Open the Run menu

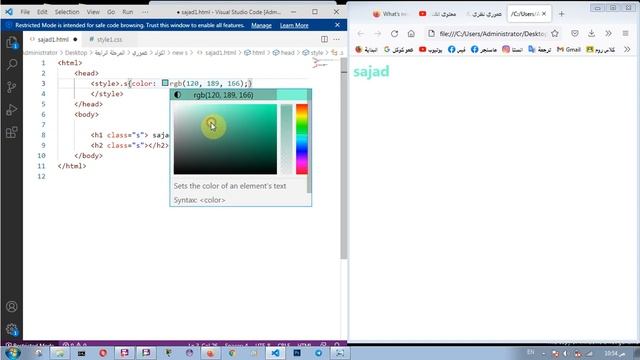128,12
